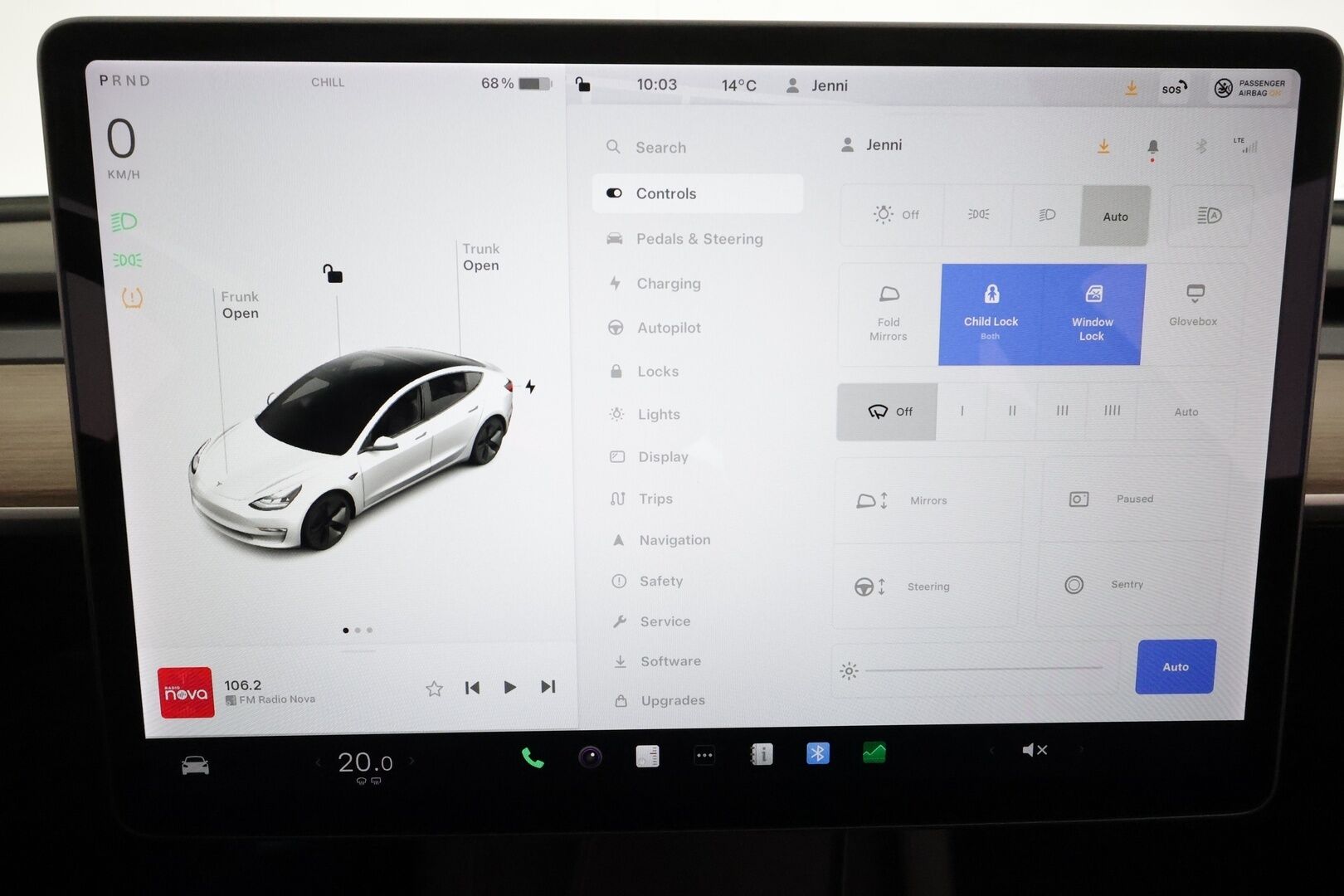Increase cabin temperature with right arrow
The image size is (1344, 896).
pos(411,761)
